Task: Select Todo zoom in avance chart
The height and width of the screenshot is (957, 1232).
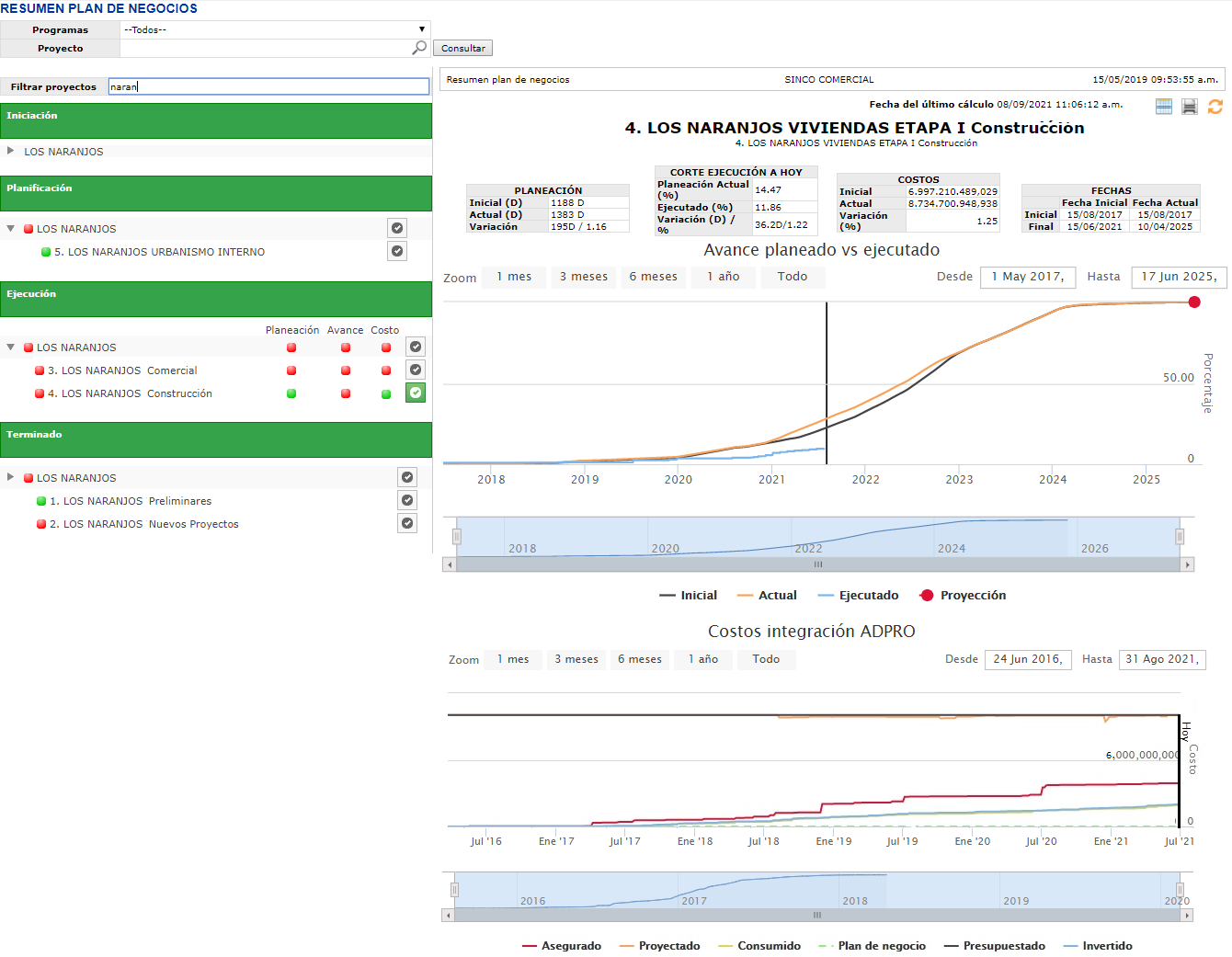Action: [x=793, y=277]
